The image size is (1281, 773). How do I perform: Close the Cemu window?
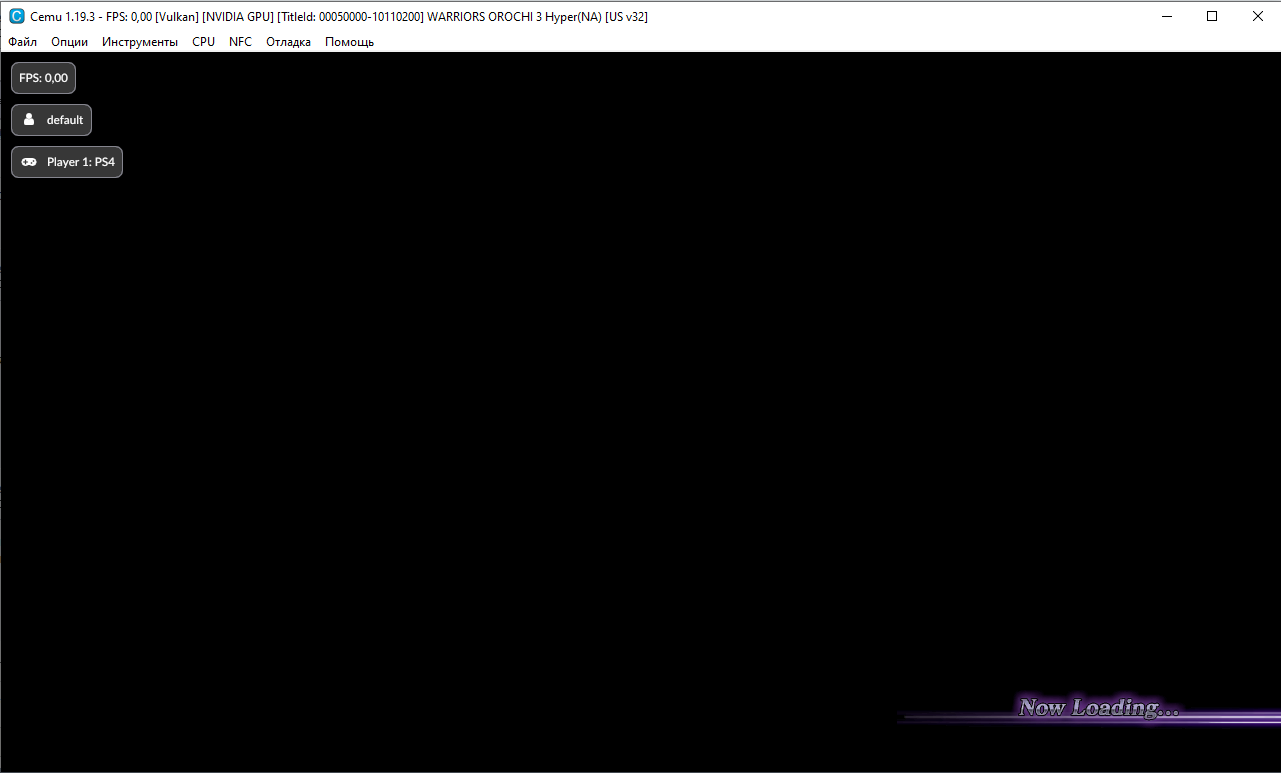[1258, 16]
